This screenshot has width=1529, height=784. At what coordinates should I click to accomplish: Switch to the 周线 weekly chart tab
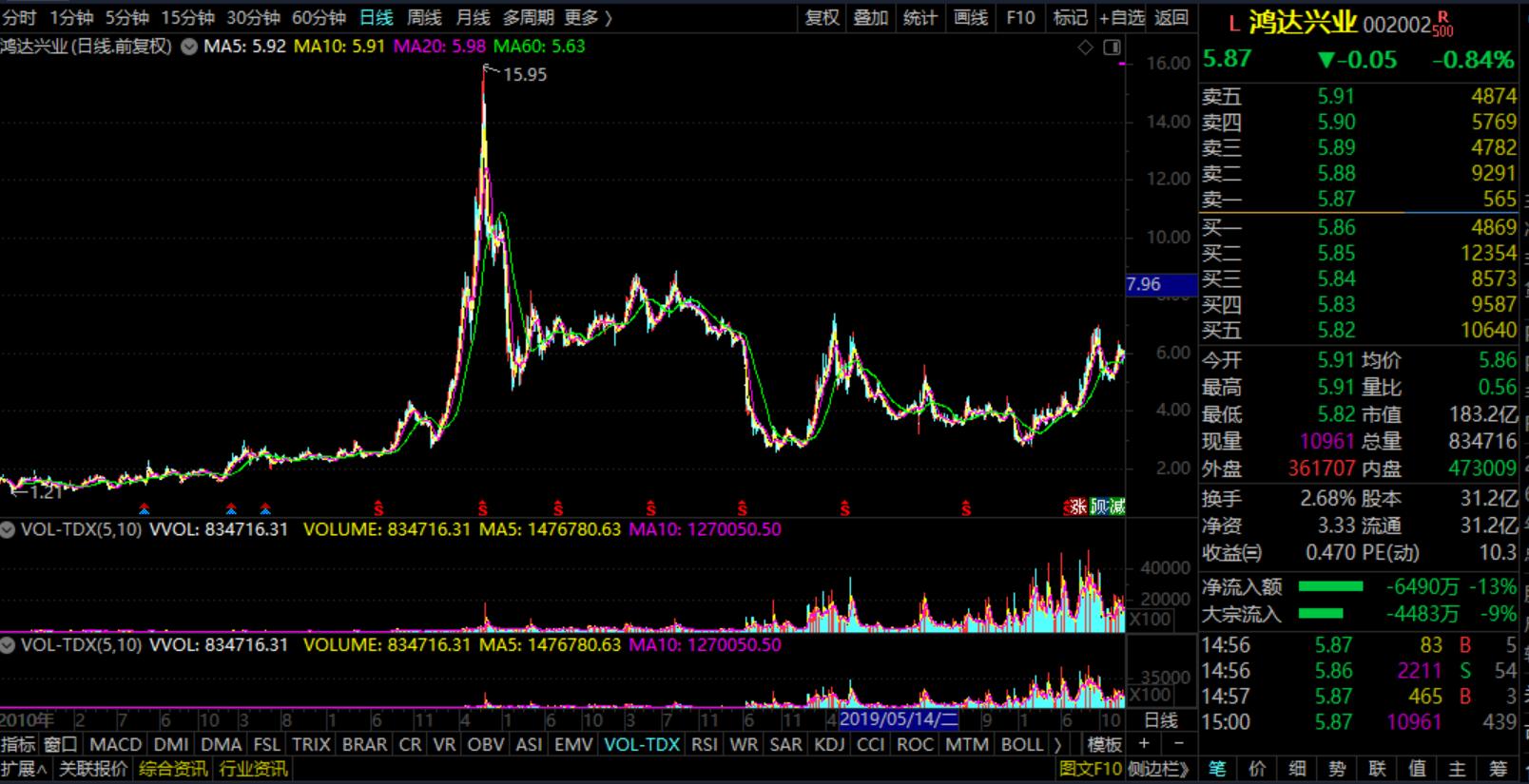click(424, 18)
